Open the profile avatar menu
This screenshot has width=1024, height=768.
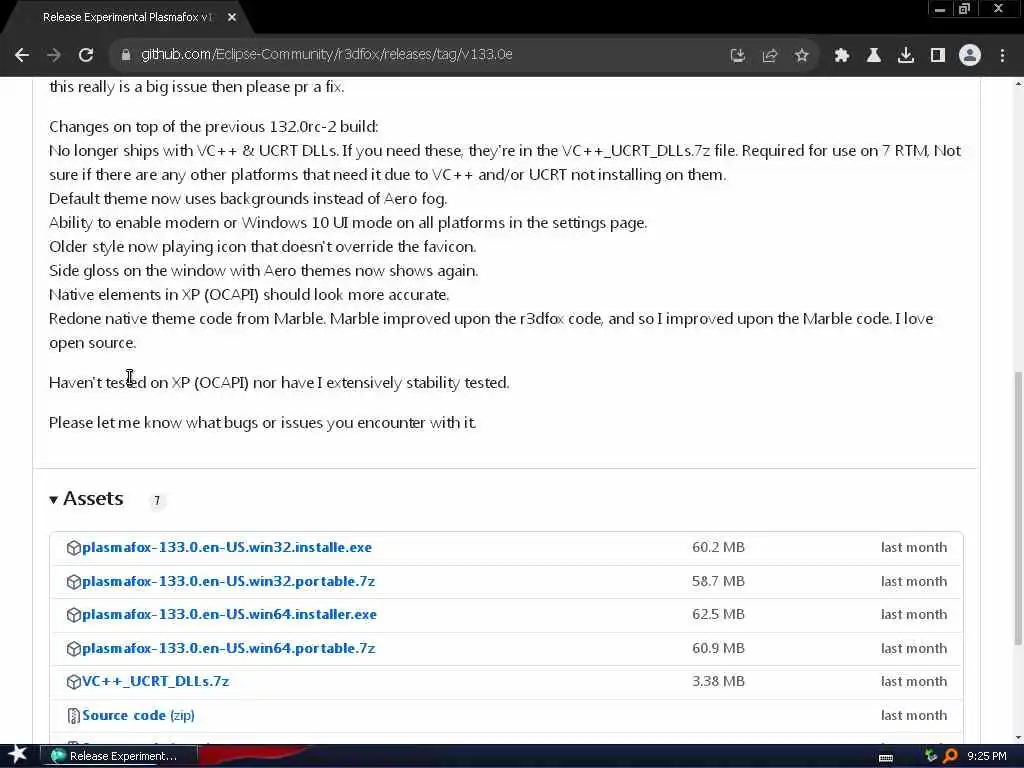[970, 56]
